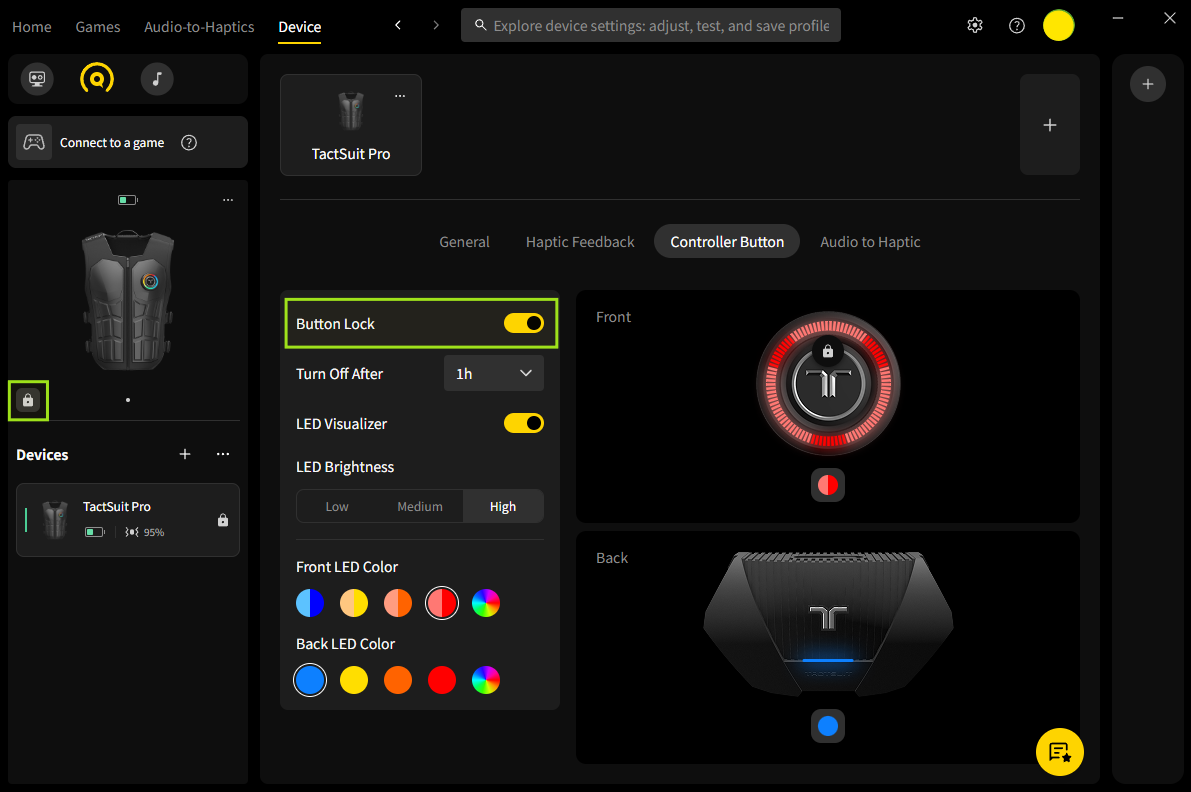This screenshot has width=1191, height=792.
Task: Click the gamepad icon beside Connect to a game
Action: (34, 142)
